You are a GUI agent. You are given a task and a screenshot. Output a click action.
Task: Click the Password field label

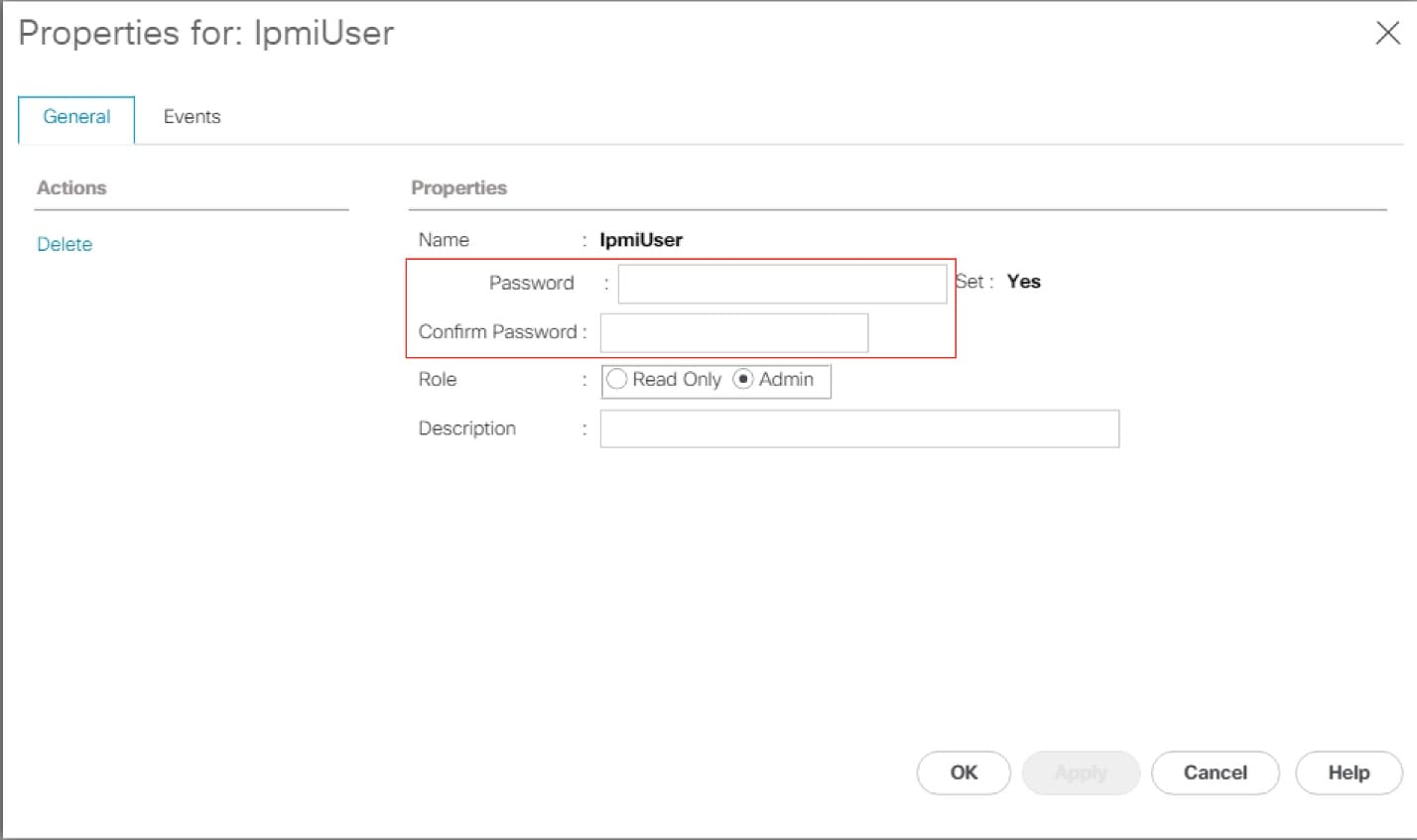click(531, 284)
